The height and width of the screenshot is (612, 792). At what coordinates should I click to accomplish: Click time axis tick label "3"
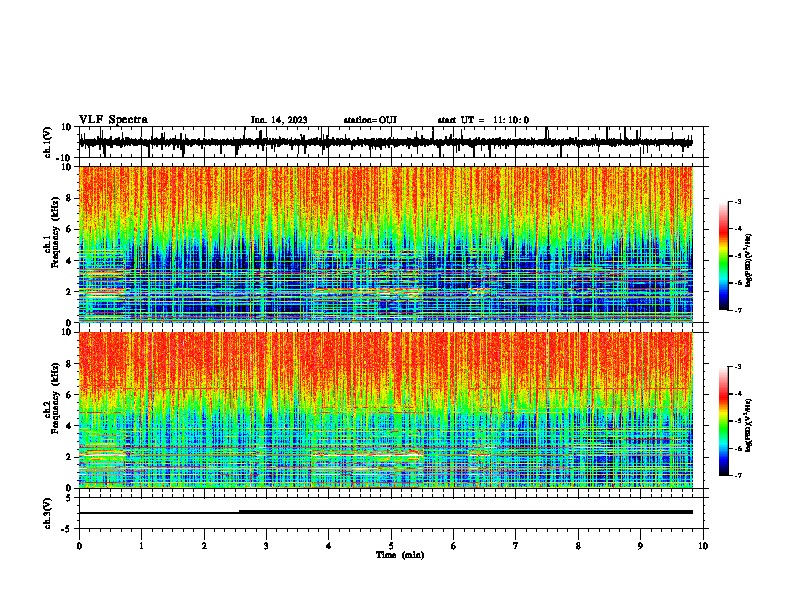click(266, 546)
